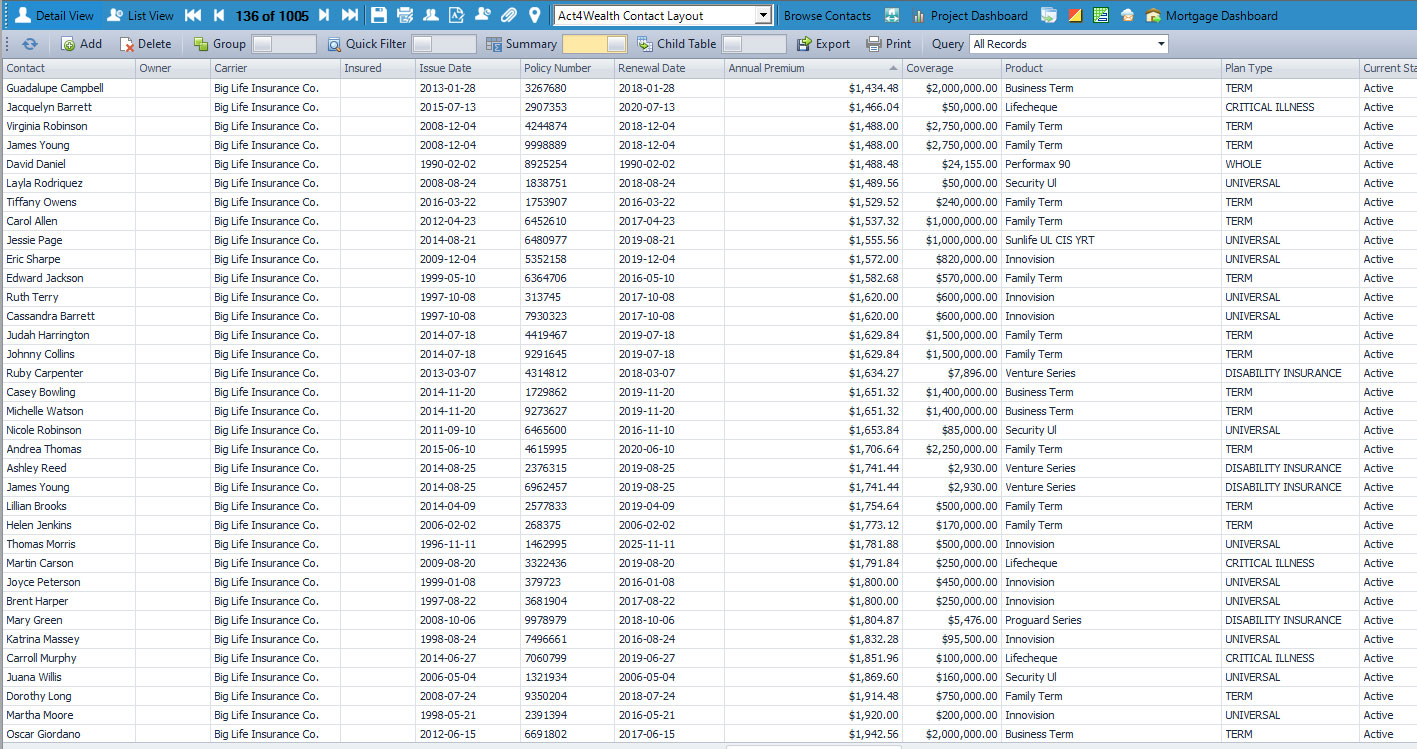Click the Project Dashboard bar chart icon
The width and height of the screenshot is (1417, 749).
click(918, 15)
